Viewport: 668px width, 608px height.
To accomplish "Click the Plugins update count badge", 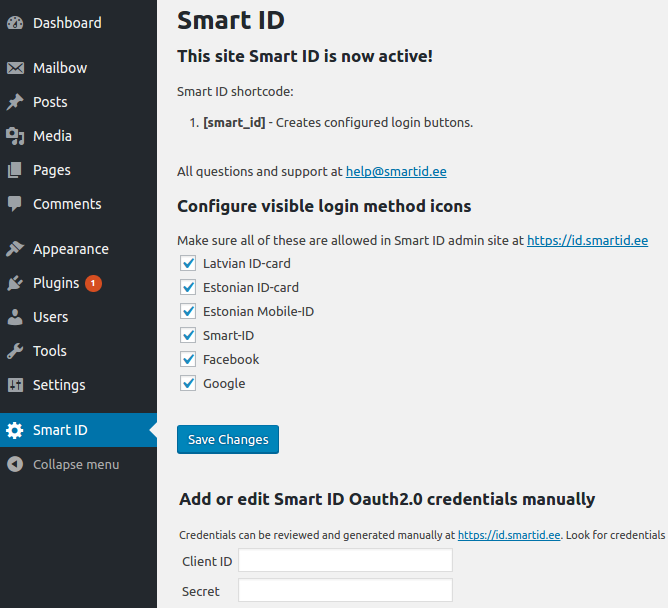I will 93,283.
